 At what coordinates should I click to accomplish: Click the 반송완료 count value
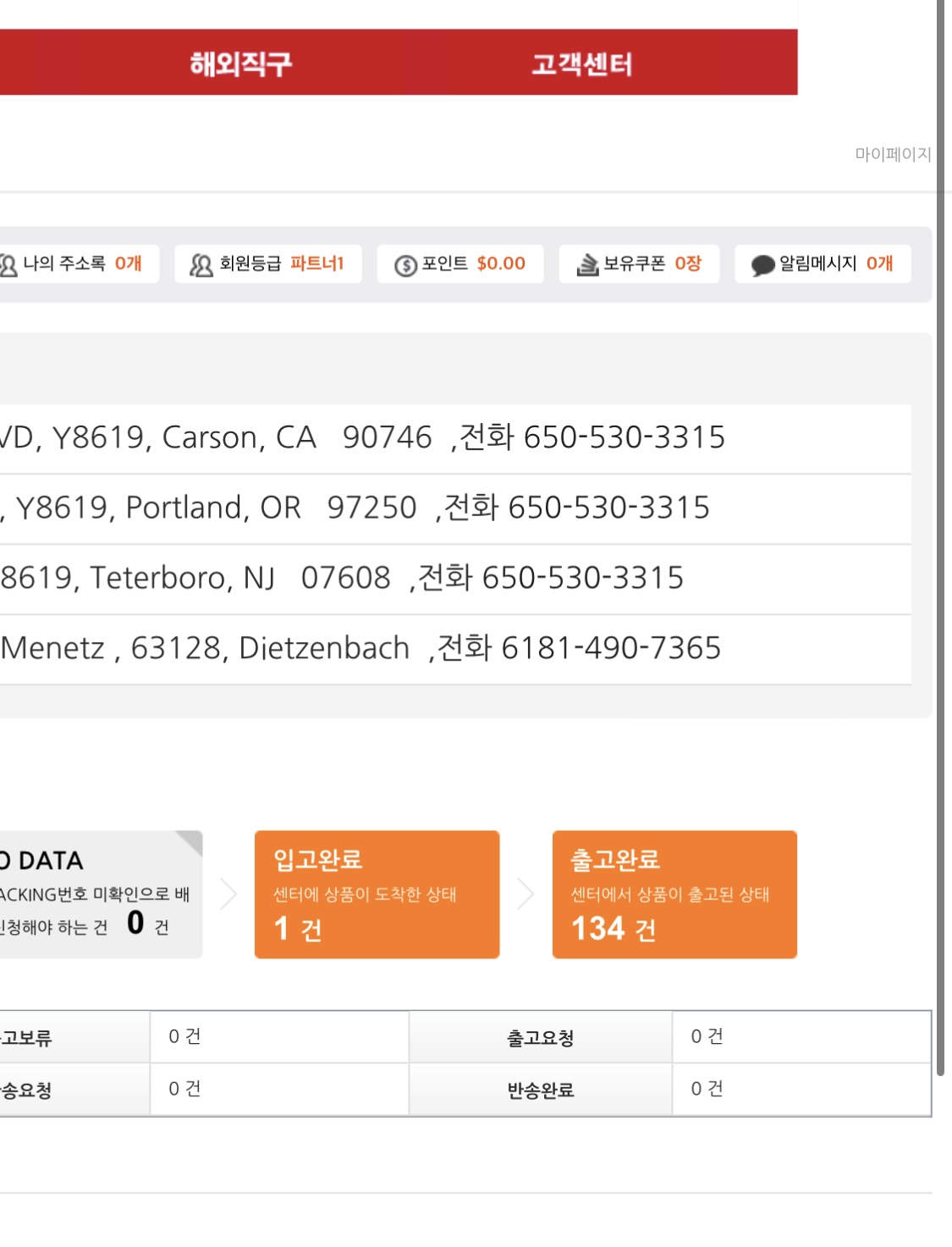pos(707,1089)
